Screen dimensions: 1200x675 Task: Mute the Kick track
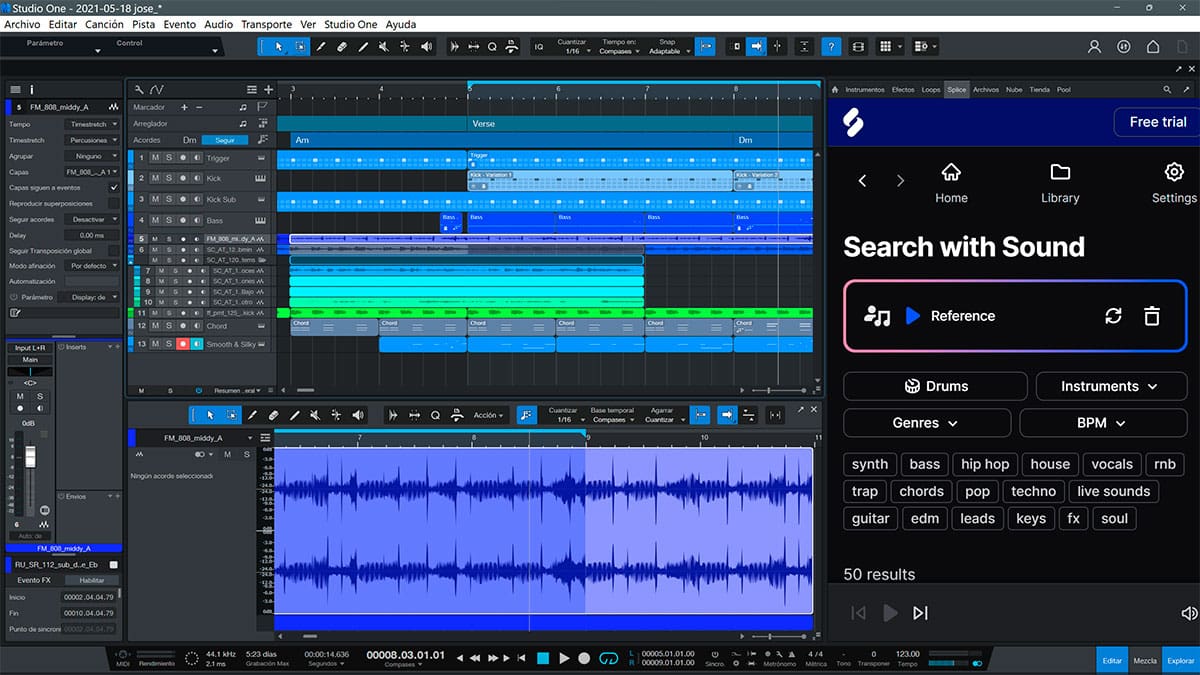tap(155, 179)
